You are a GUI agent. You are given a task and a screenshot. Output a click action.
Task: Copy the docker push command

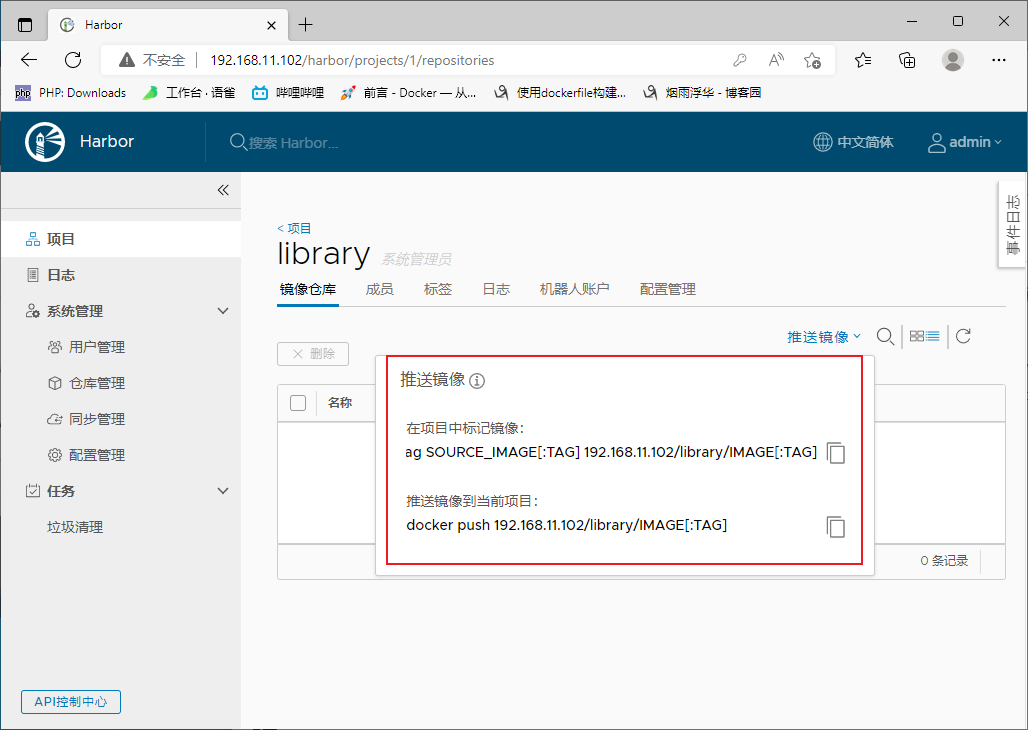(x=836, y=527)
